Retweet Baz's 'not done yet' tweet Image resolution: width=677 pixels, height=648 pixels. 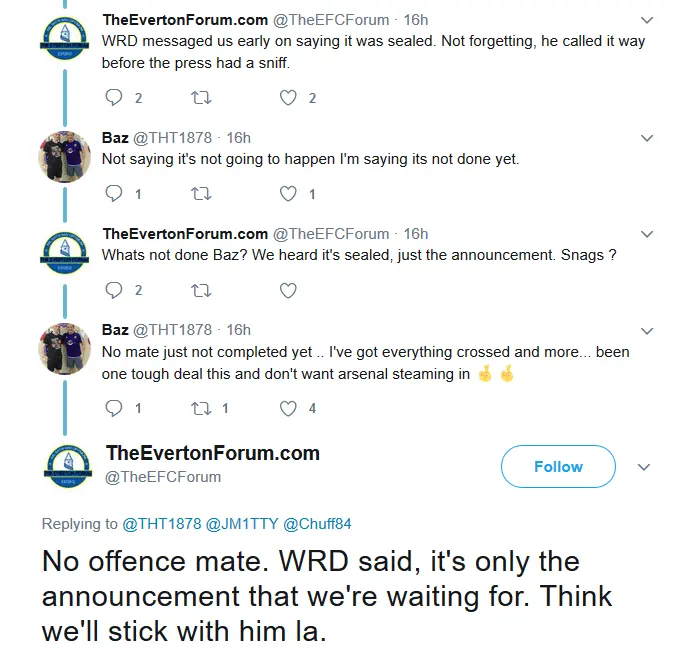[x=201, y=194]
